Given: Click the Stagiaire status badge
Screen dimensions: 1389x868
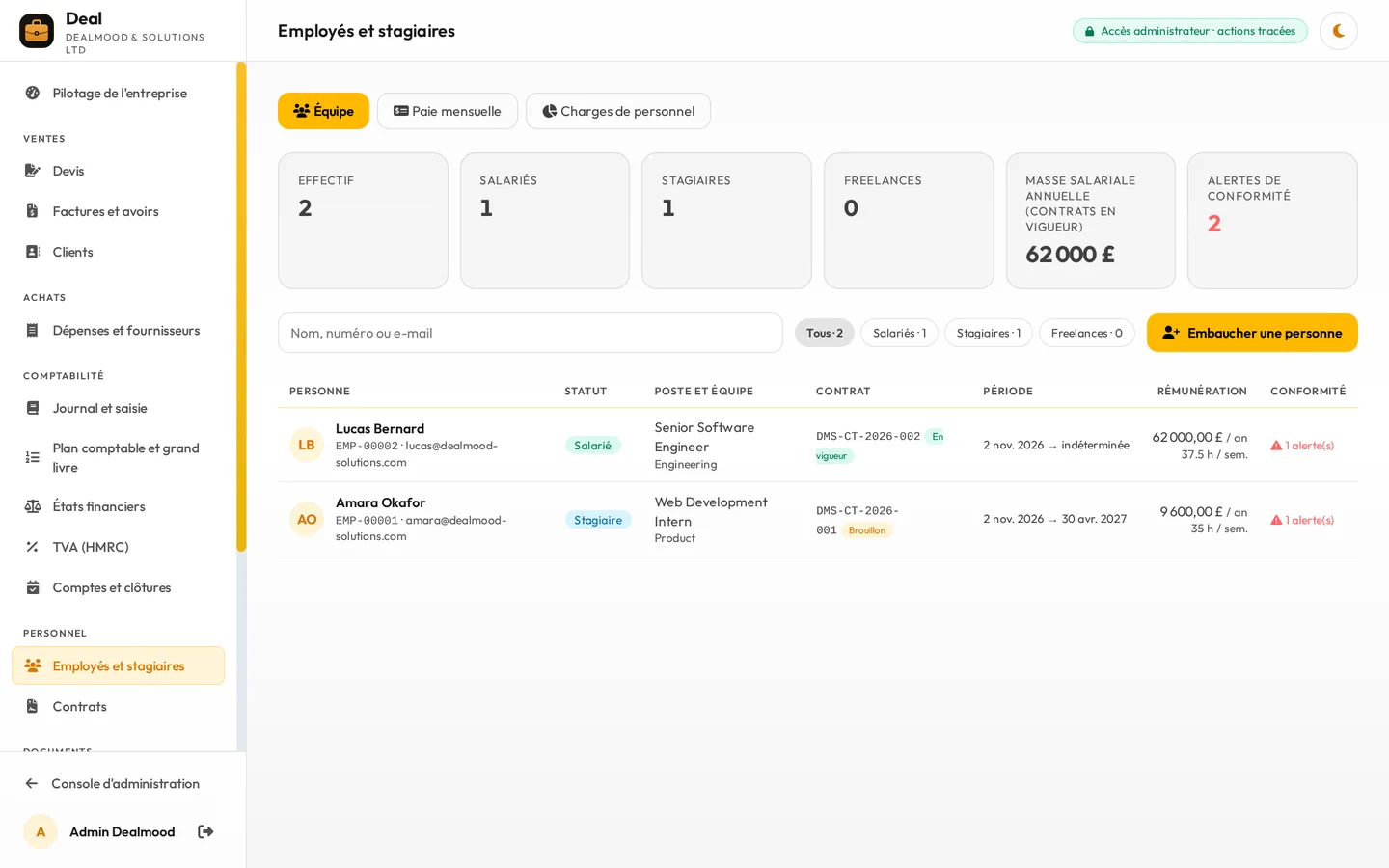Looking at the screenshot, I should tap(598, 520).
